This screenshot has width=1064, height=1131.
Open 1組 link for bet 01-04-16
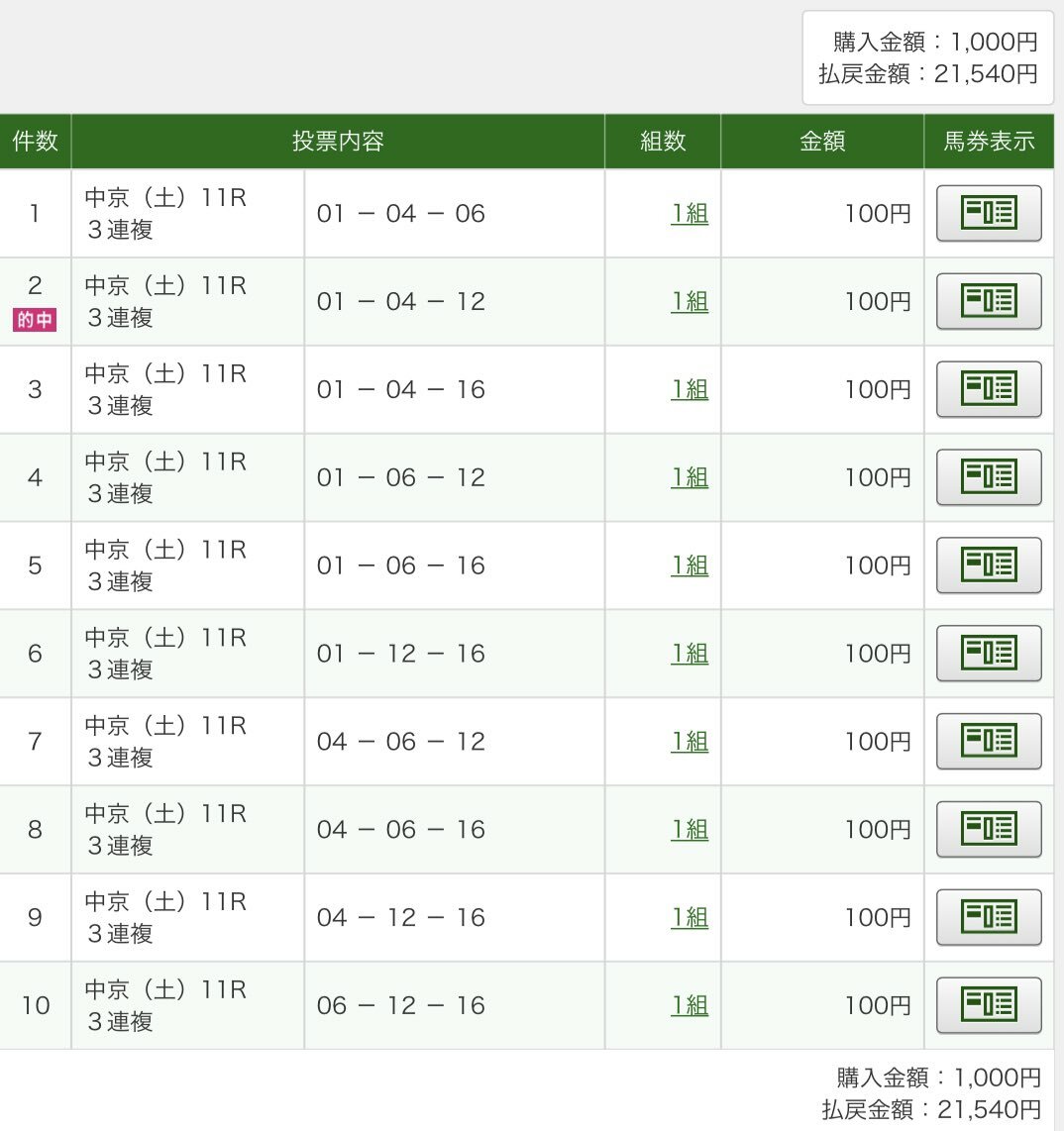690,389
